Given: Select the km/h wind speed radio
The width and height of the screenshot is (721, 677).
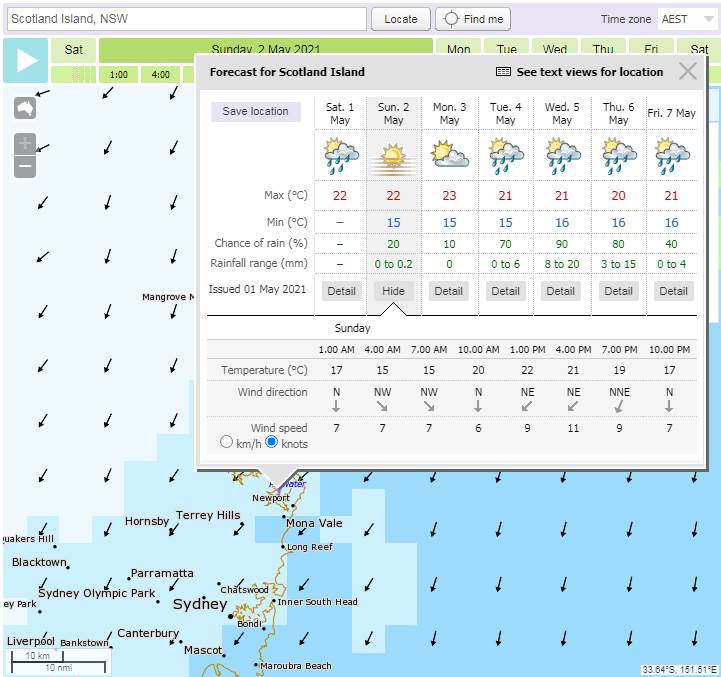Looking at the screenshot, I should click(226, 443).
